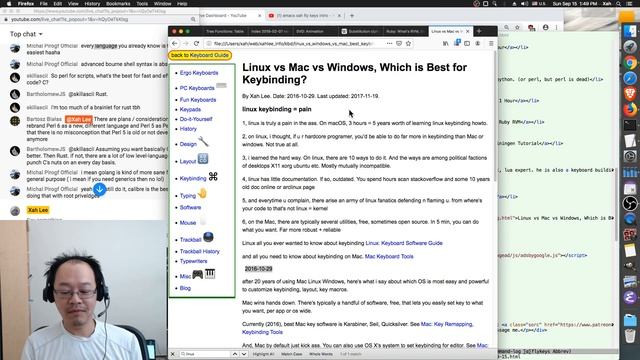Switch to the SVG Animation tab
This screenshot has width=640, height=360.
[314, 31]
